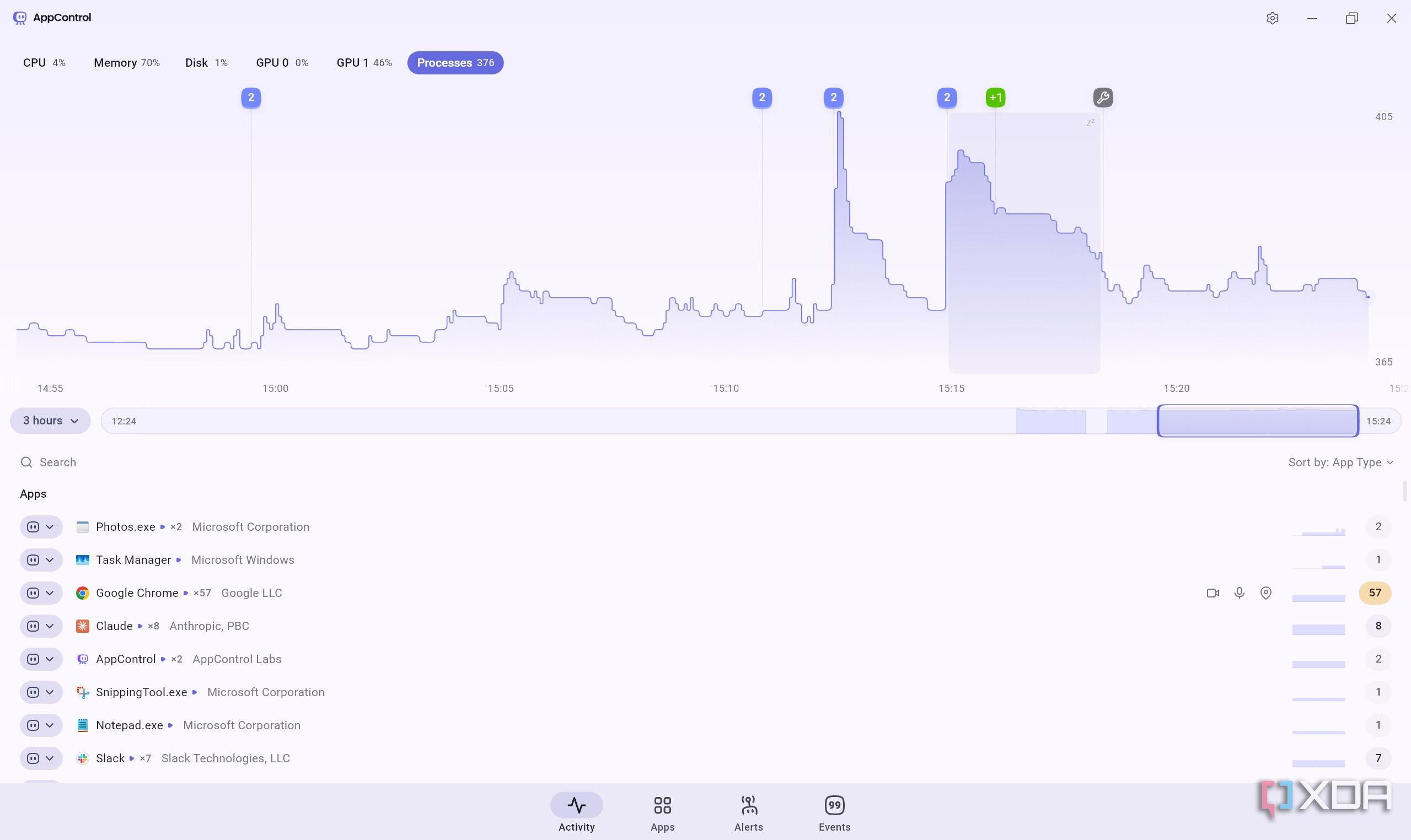This screenshot has height=840, width=1411.
Task: Click the GPU 0 metric tab
Action: point(282,63)
